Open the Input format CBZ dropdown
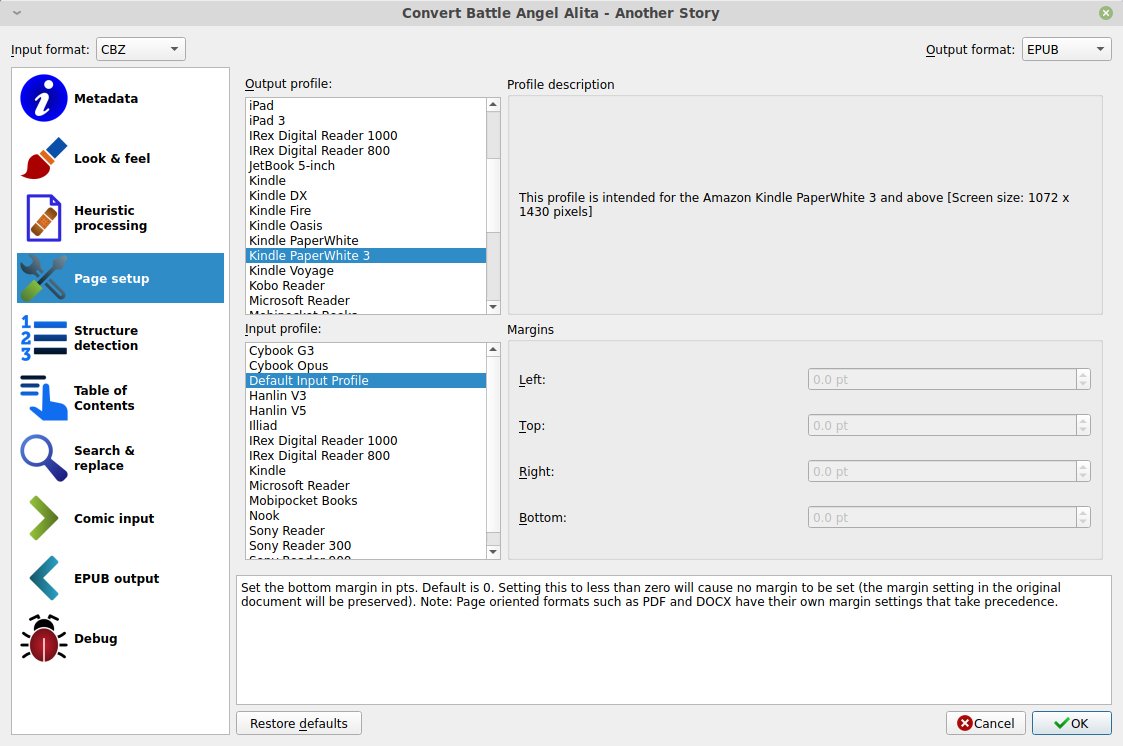The height and width of the screenshot is (746, 1123). point(140,49)
